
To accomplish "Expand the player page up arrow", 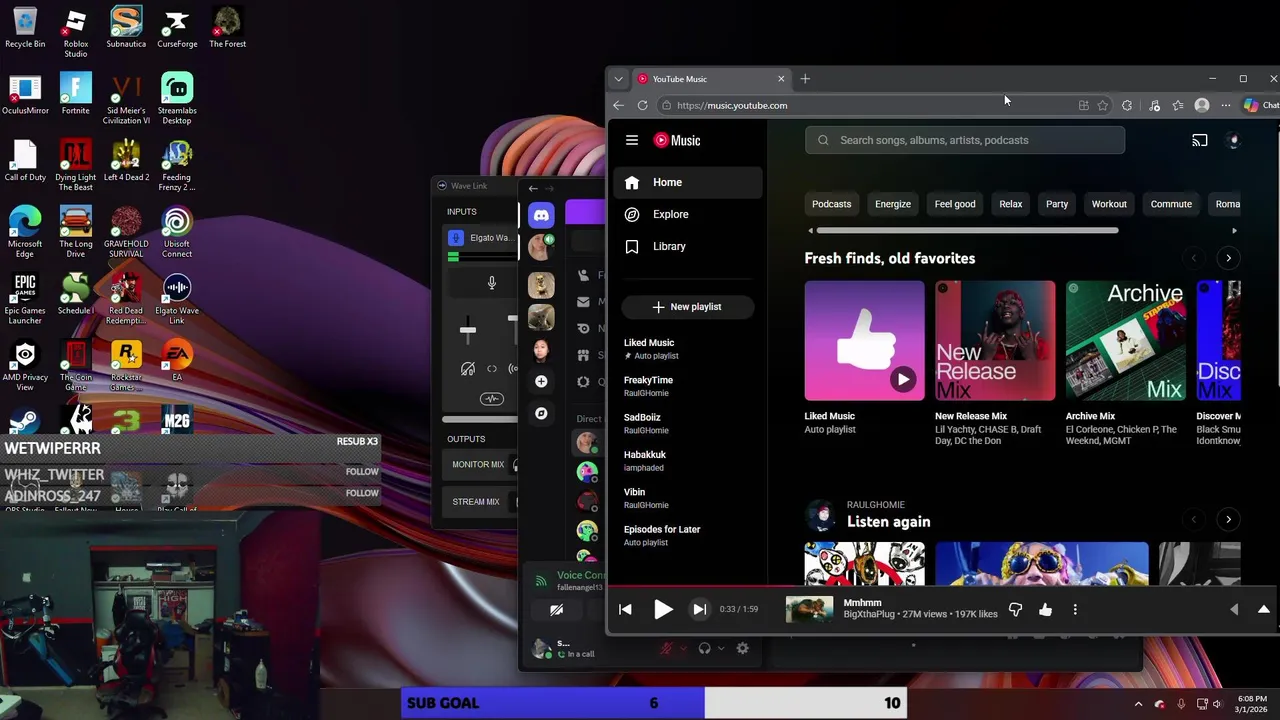I will tap(1263, 610).
